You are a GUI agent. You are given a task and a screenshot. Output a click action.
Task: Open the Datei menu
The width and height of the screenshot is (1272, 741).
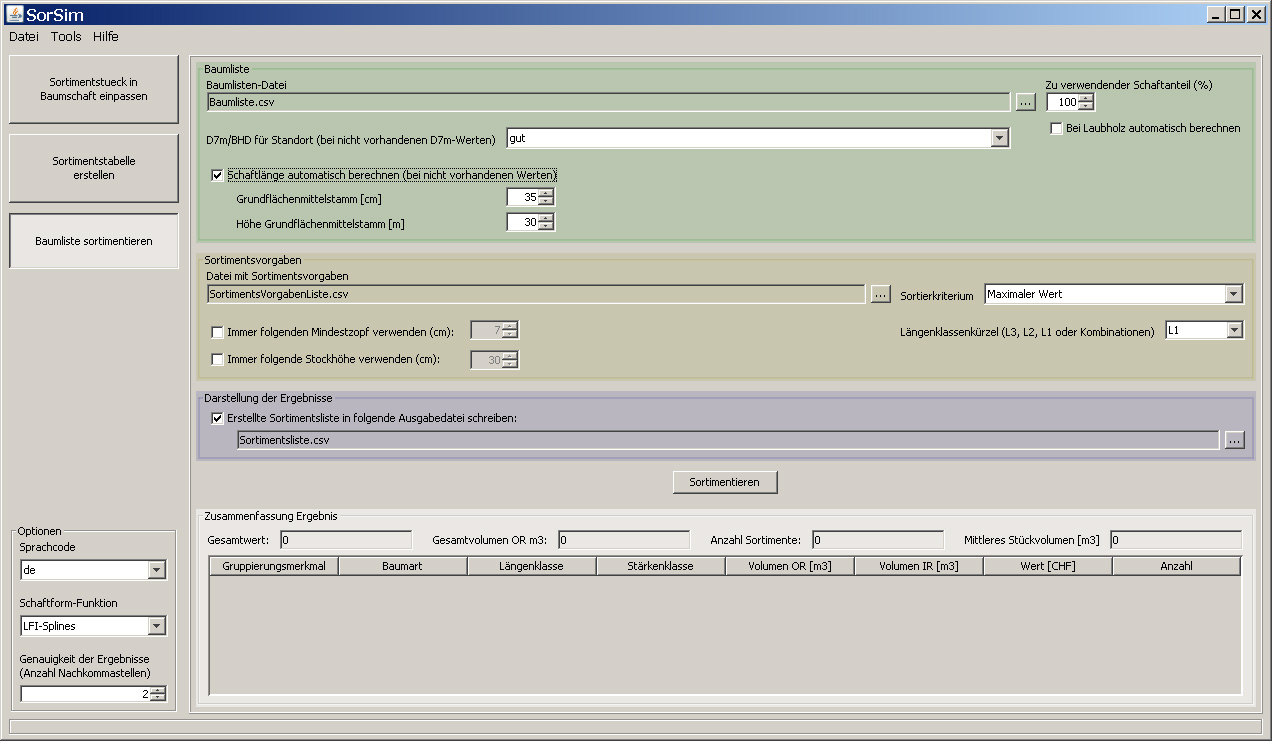tap(24, 37)
